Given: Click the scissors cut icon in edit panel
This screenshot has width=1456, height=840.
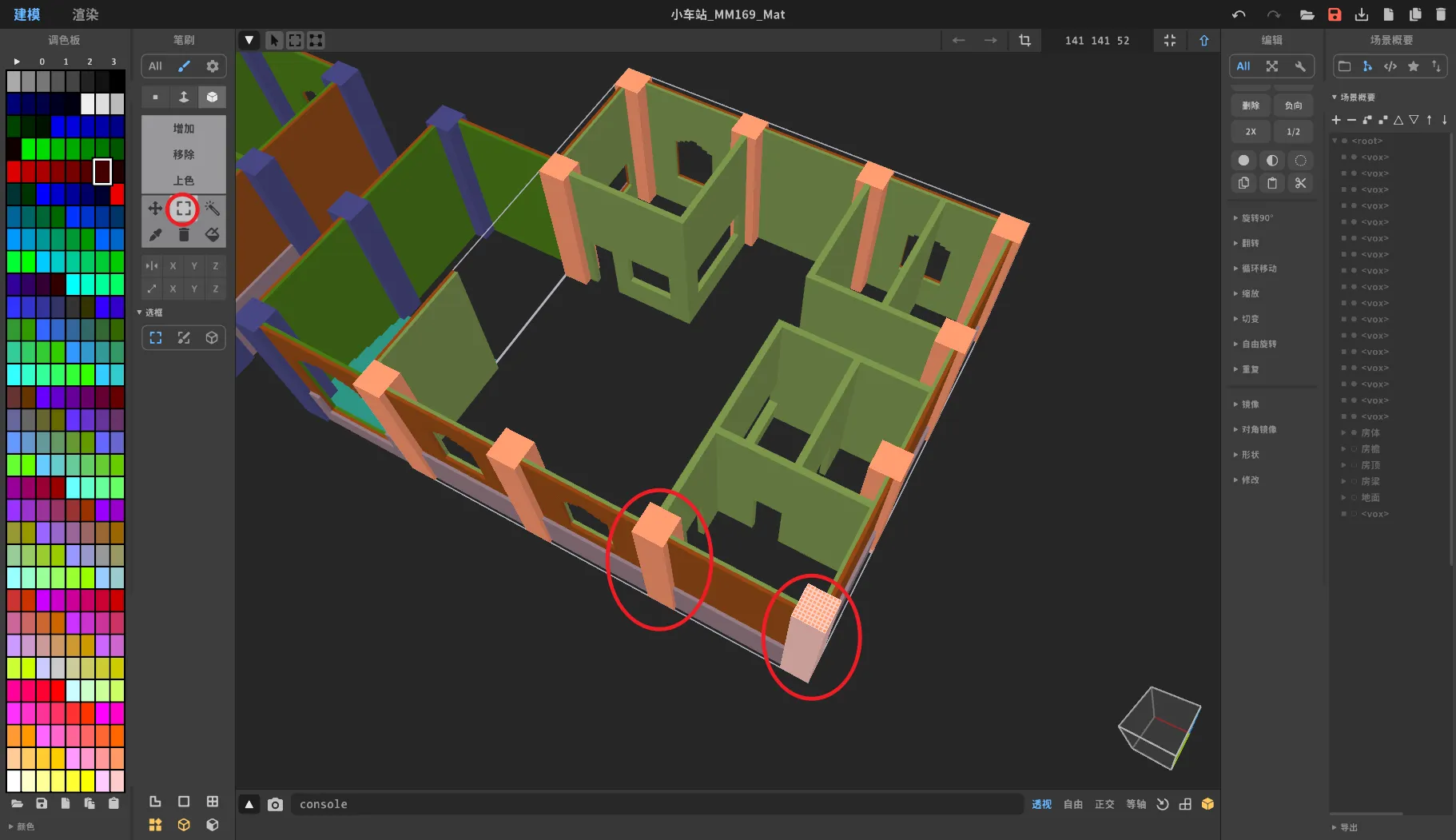Looking at the screenshot, I should coord(1300,183).
